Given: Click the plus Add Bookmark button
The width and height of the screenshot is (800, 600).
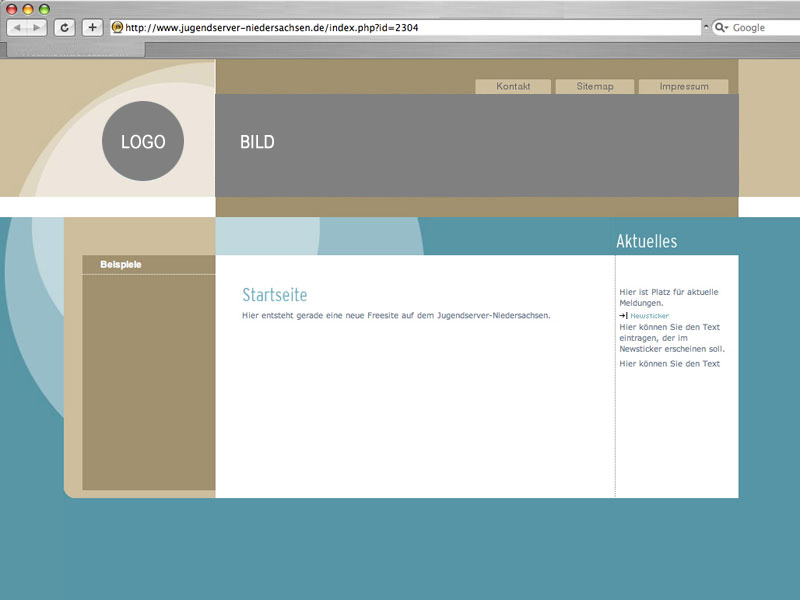Looking at the screenshot, I should [92, 28].
